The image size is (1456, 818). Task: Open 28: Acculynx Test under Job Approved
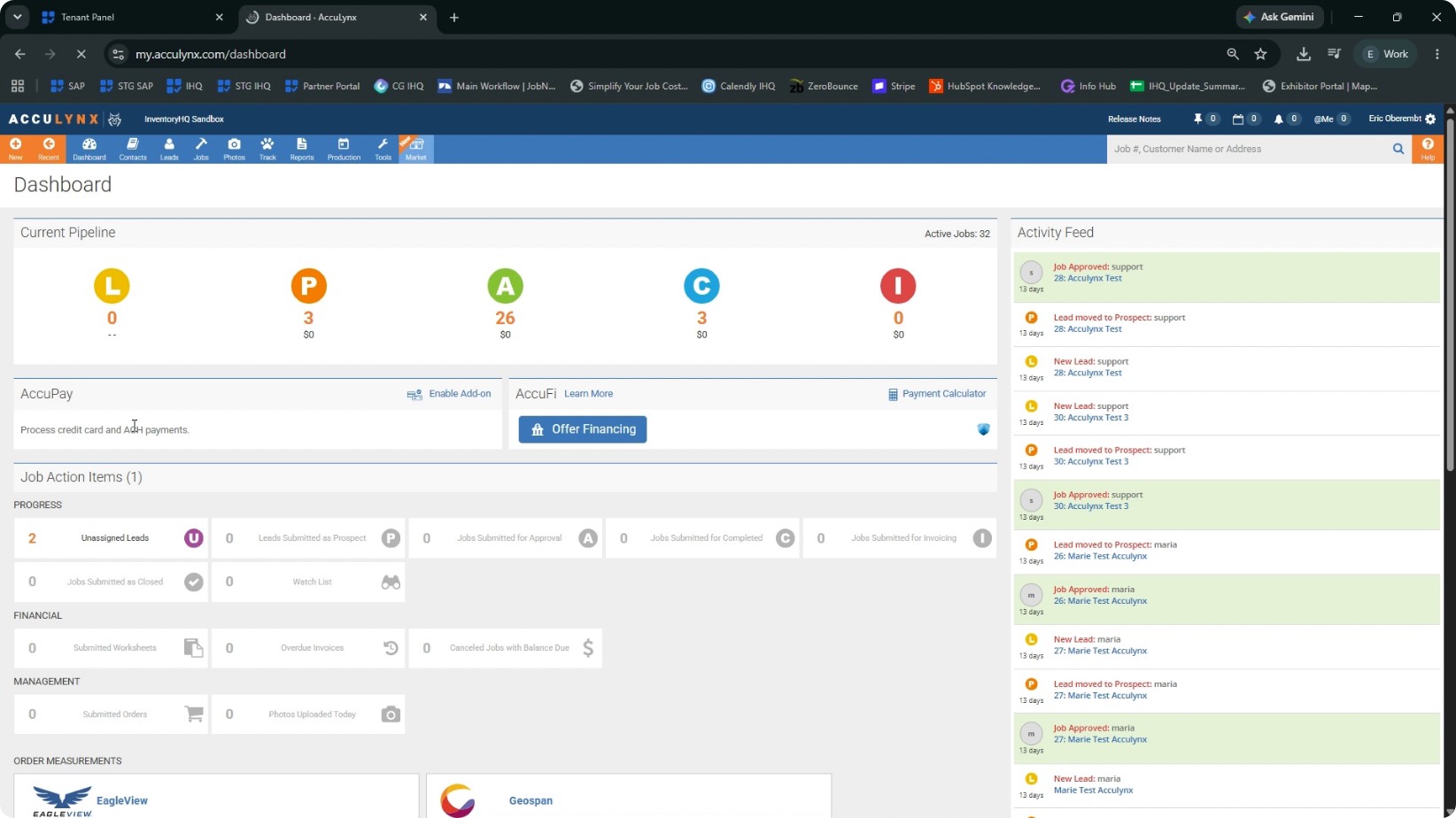point(1088,278)
